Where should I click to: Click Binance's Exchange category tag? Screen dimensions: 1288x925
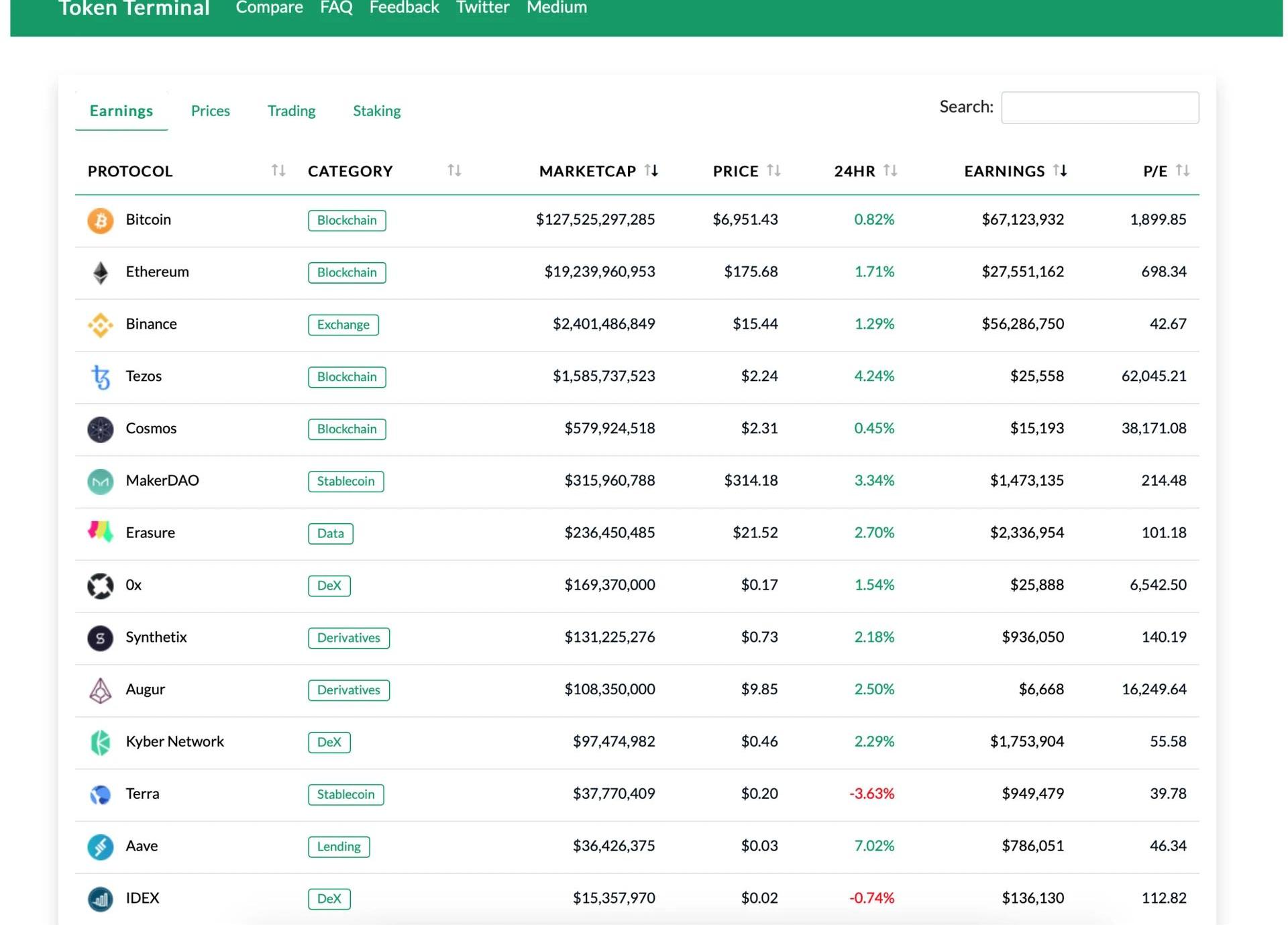(343, 325)
